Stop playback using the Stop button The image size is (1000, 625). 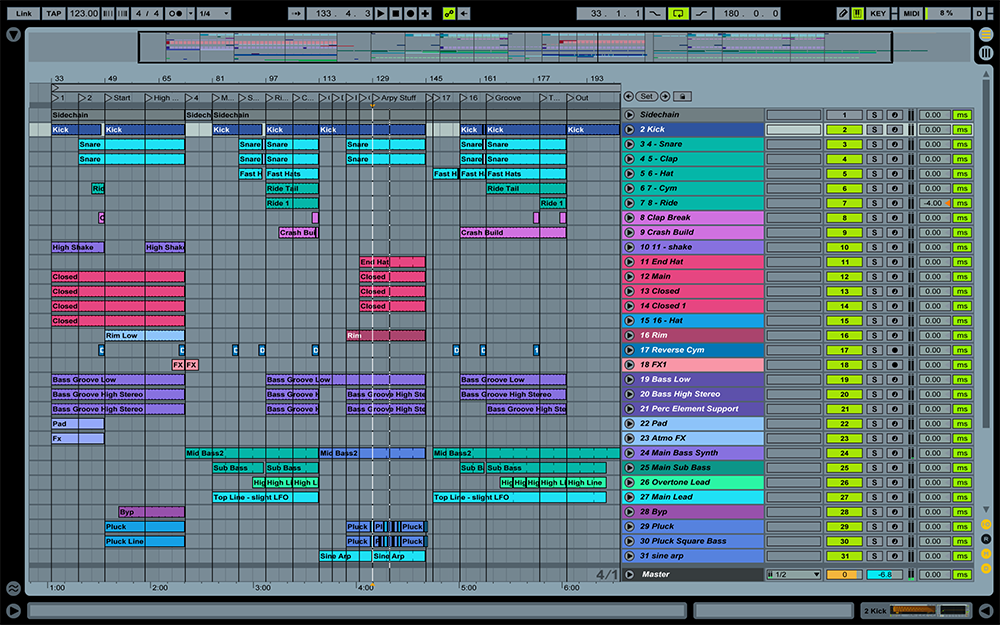396,13
